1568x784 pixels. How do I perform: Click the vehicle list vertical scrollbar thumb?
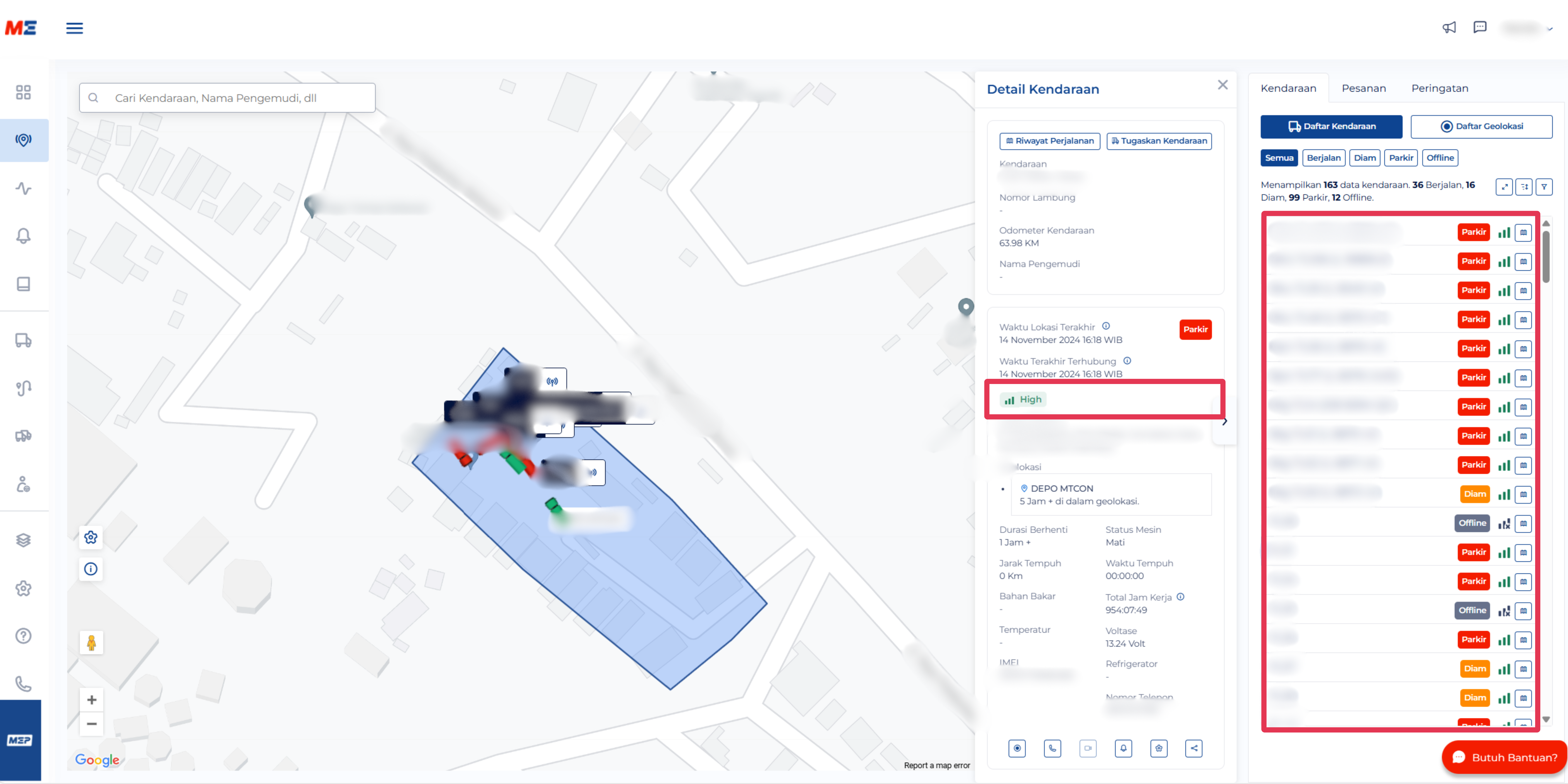(x=1546, y=256)
